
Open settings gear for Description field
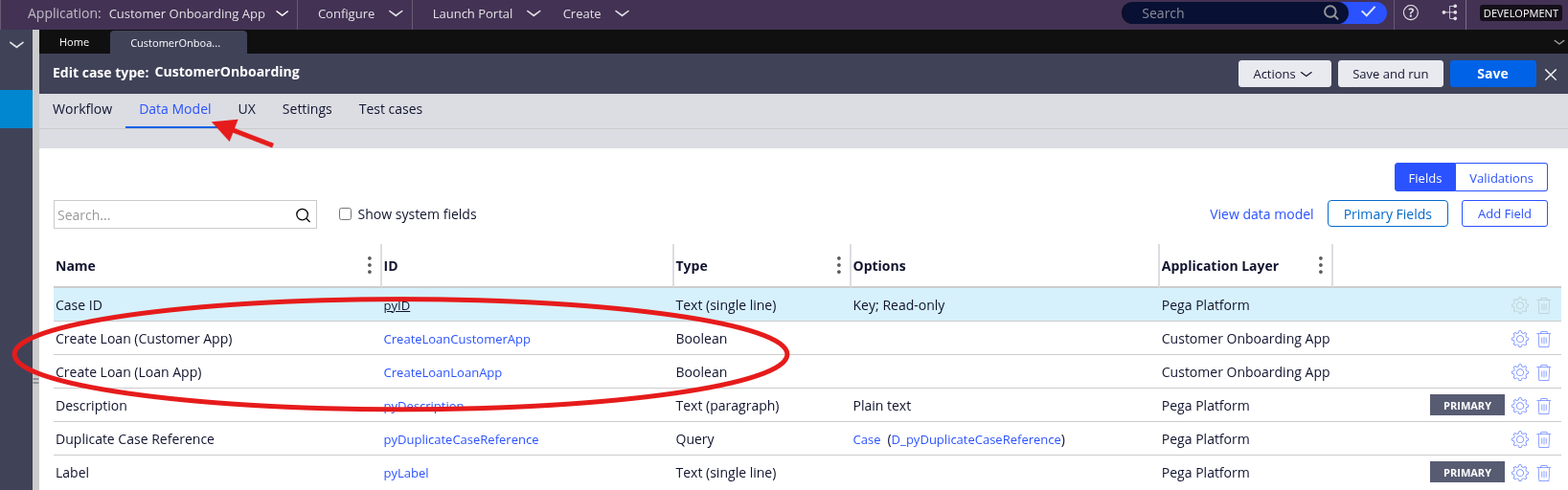(x=1519, y=406)
